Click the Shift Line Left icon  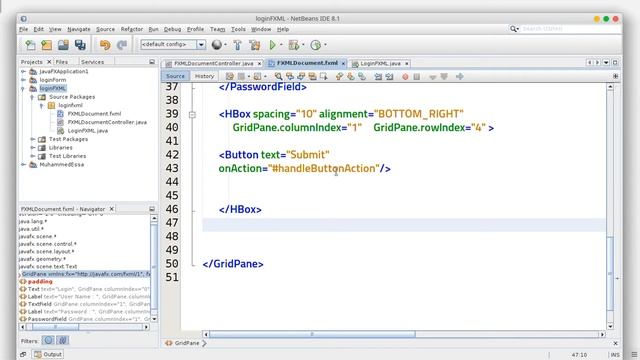pyautogui.click(x=378, y=76)
